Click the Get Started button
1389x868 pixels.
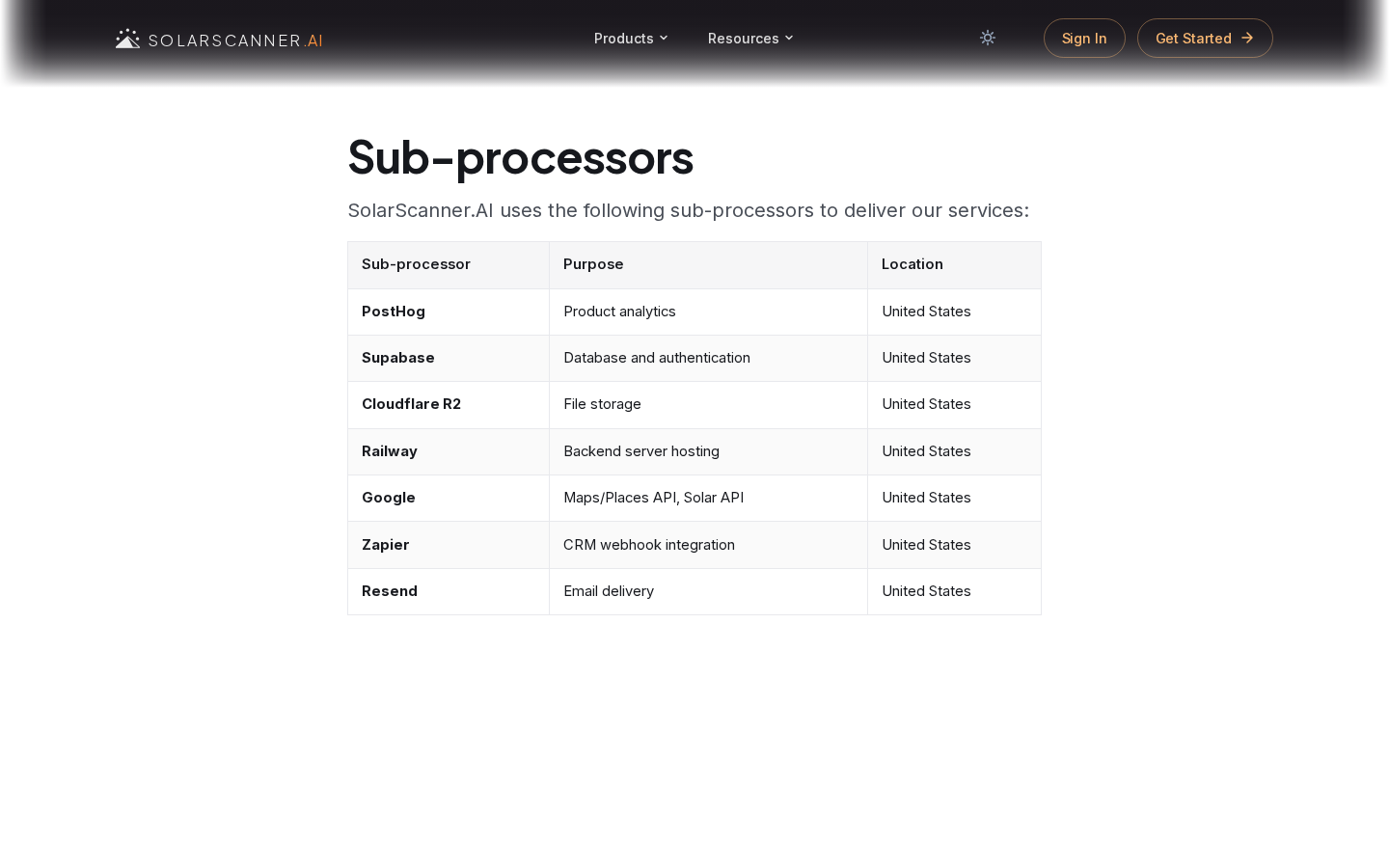[x=1205, y=39]
